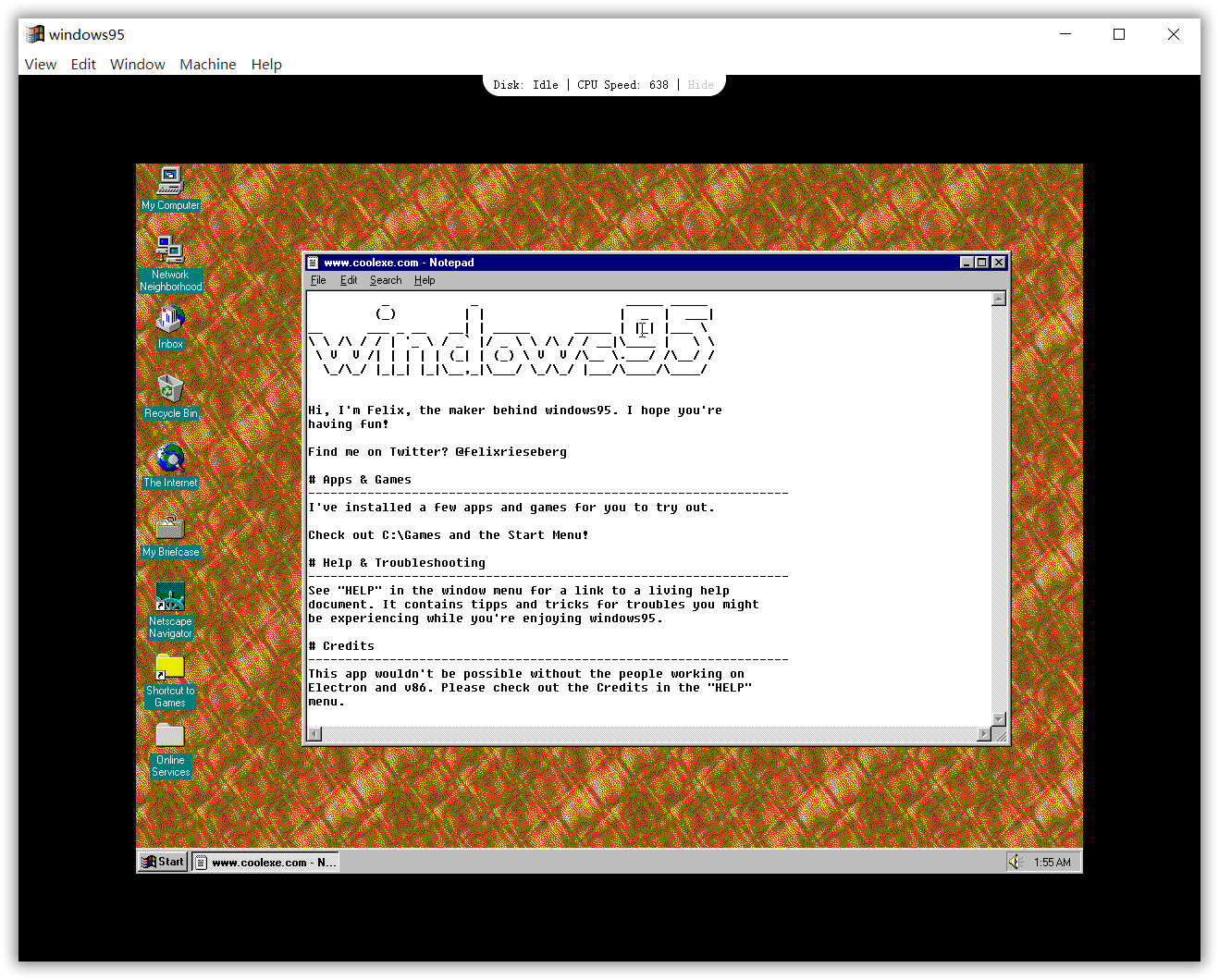
Task: Open the Machine menu
Action: pos(207,64)
